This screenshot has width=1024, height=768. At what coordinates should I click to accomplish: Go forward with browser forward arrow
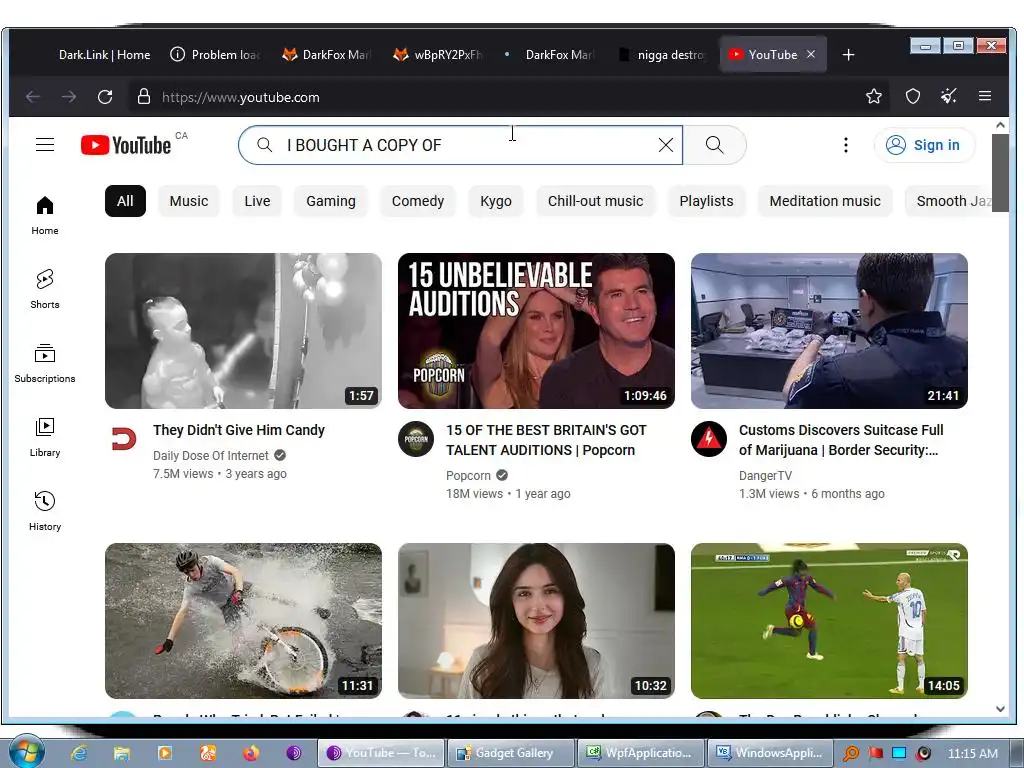click(69, 97)
